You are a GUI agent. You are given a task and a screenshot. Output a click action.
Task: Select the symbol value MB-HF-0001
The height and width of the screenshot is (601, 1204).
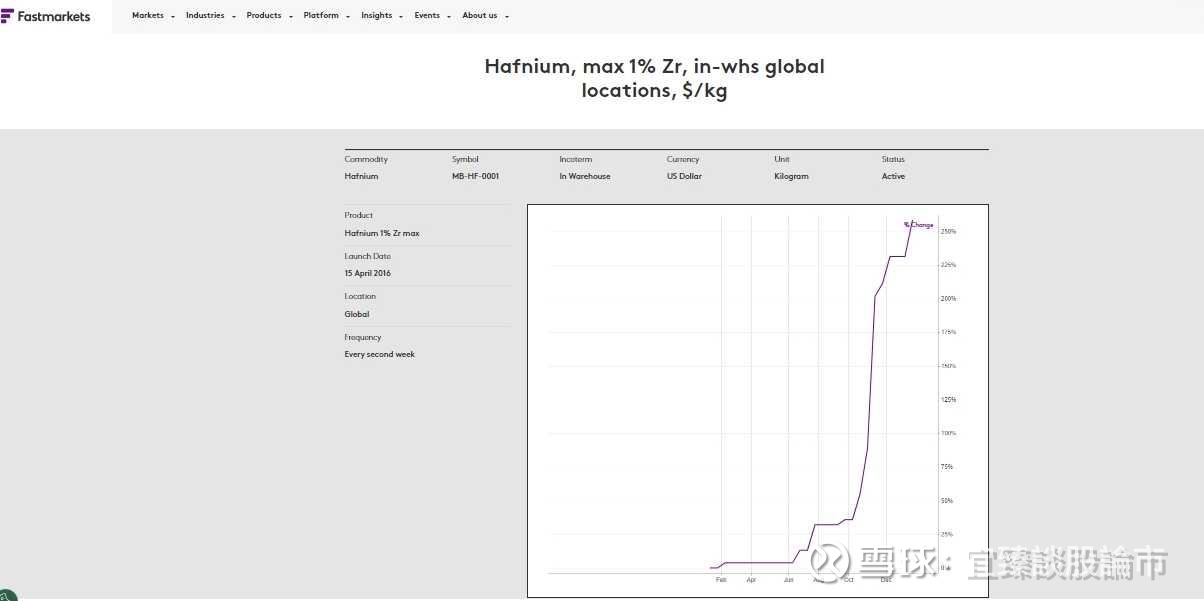click(475, 176)
